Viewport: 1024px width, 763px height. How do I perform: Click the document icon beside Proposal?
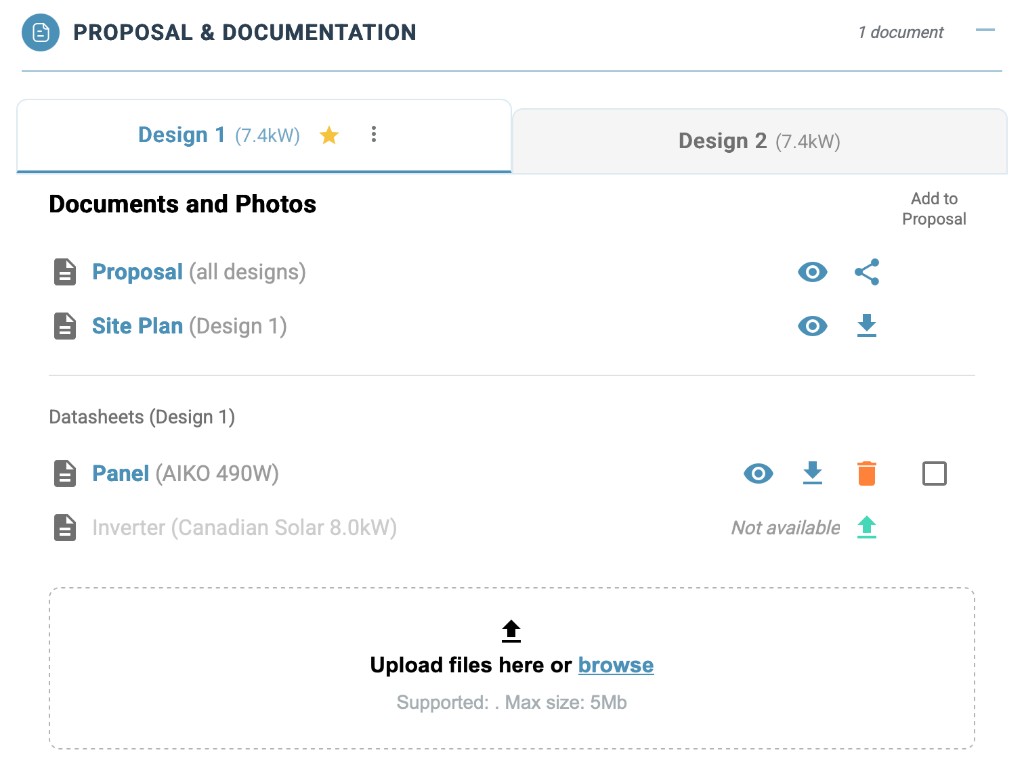pos(65,272)
